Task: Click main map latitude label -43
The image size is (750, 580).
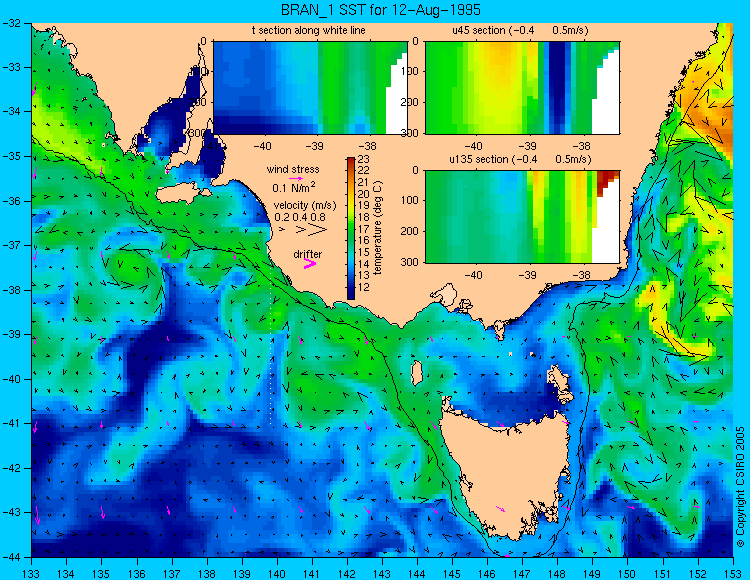Action: tap(11, 513)
